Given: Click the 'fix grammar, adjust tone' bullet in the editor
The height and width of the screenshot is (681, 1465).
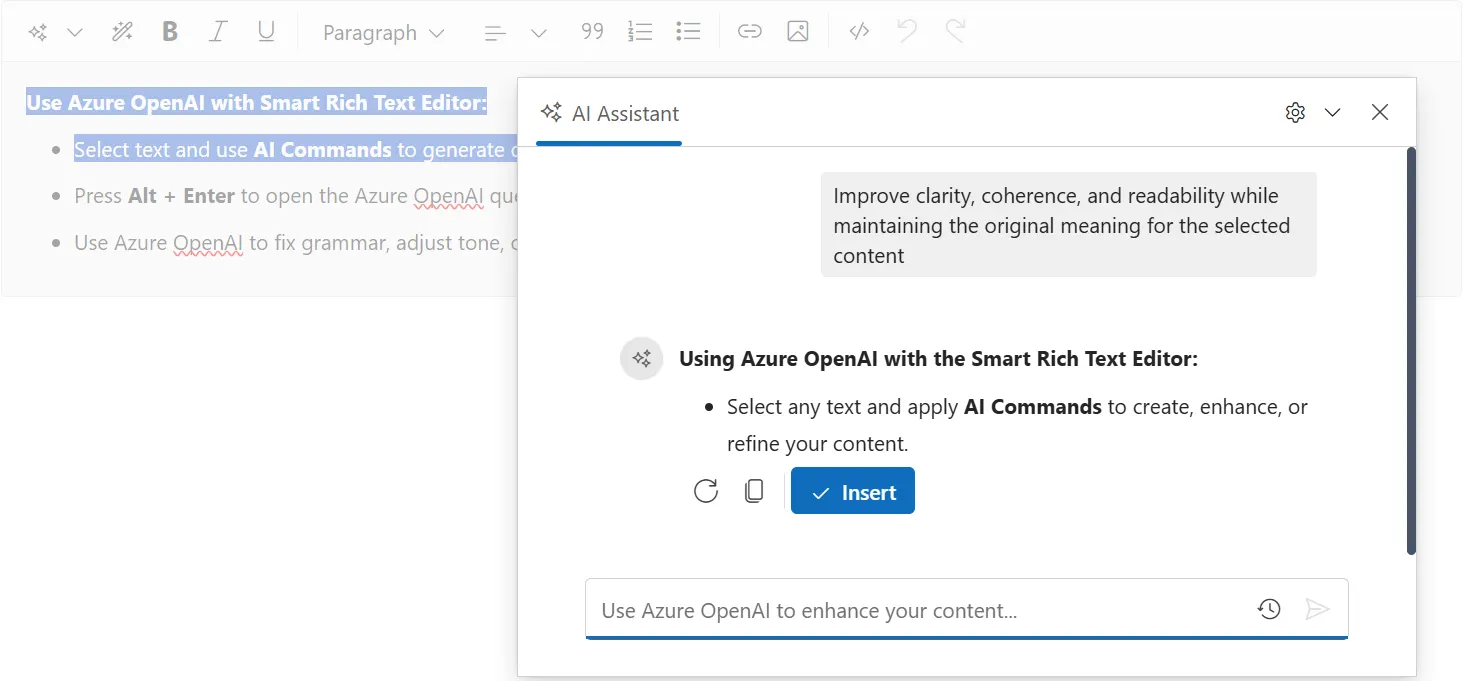Looking at the screenshot, I should (x=296, y=243).
